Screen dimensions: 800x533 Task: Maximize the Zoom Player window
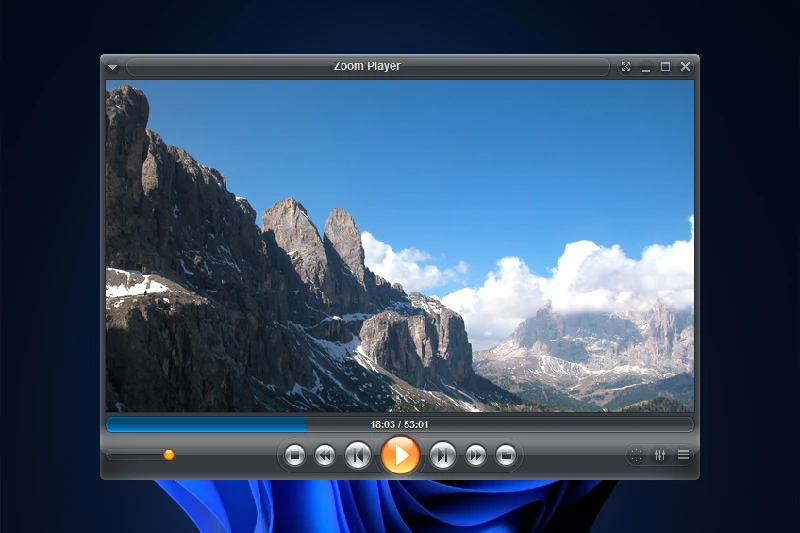click(x=665, y=67)
